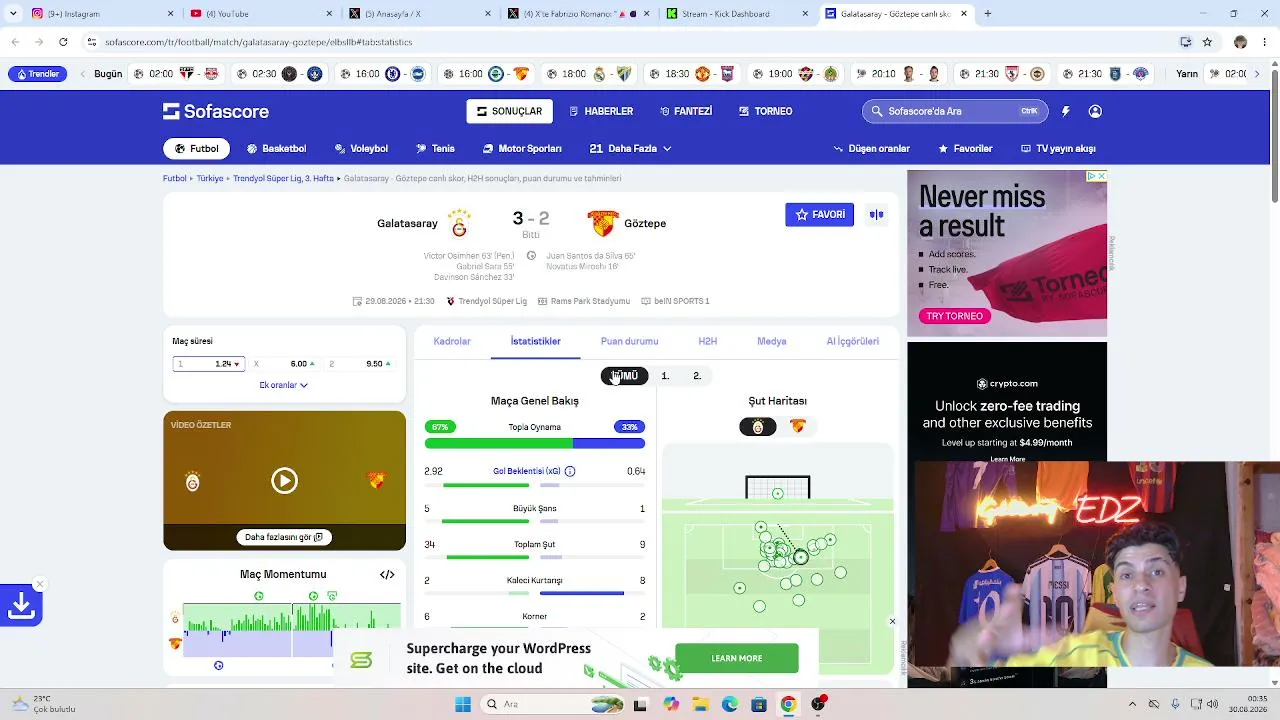1280x720 pixels.
Task: Click the site info icon in address bar
Action: 92,42
